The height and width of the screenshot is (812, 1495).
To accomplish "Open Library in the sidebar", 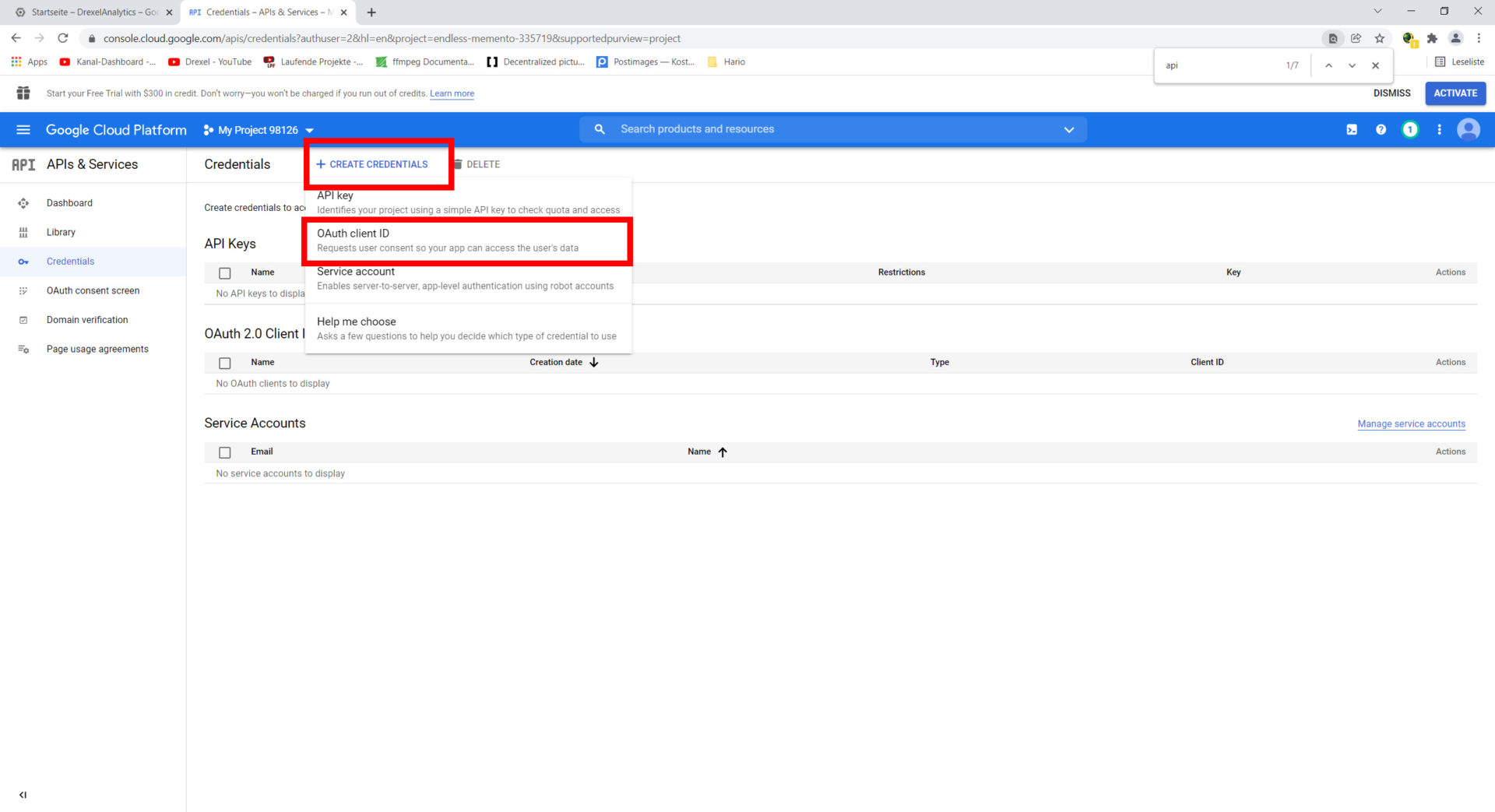I will pyautogui.click(x=61, y=232).
